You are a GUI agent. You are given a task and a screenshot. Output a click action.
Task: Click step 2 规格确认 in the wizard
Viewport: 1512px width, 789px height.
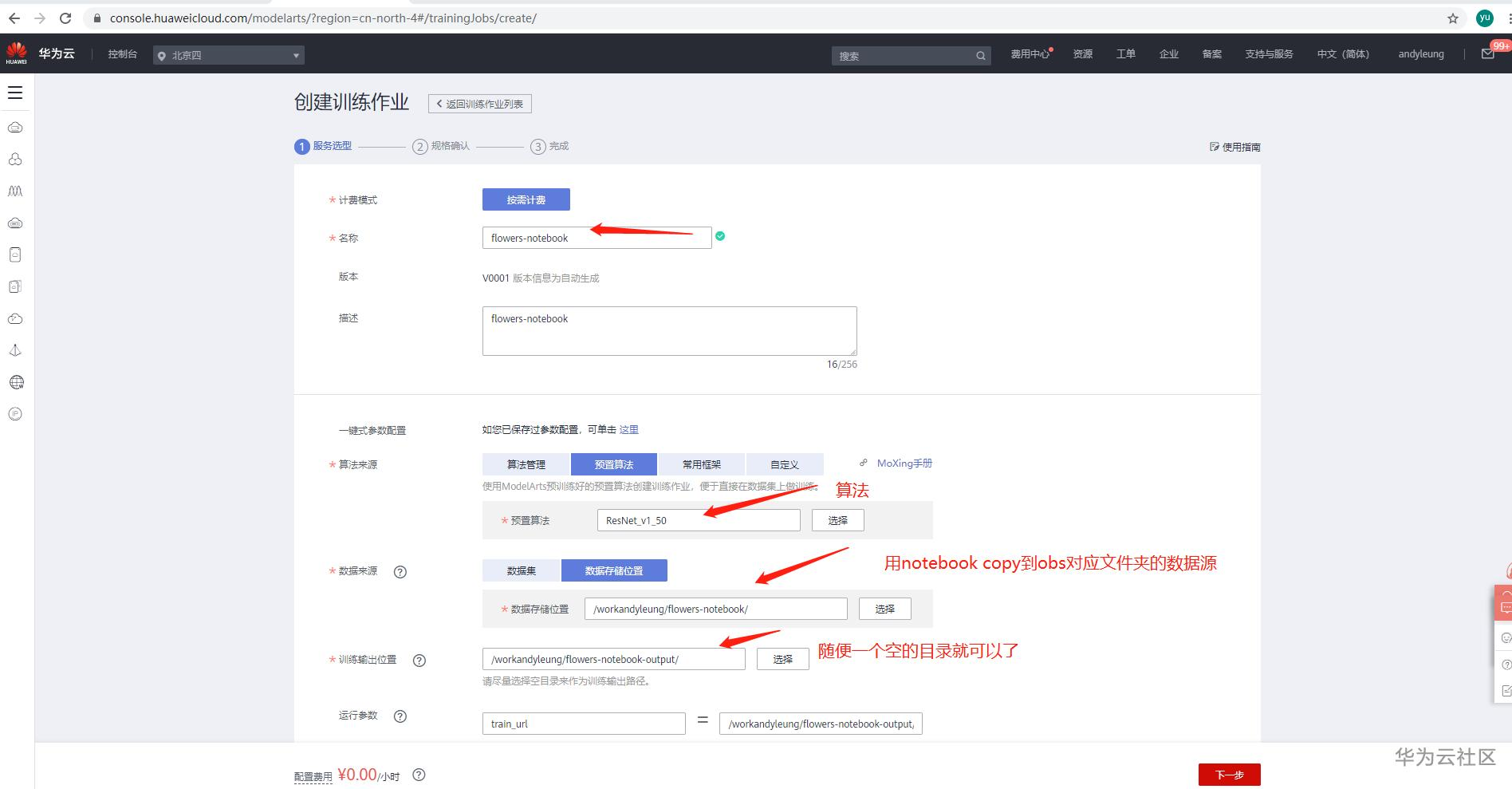click(441, 146)
